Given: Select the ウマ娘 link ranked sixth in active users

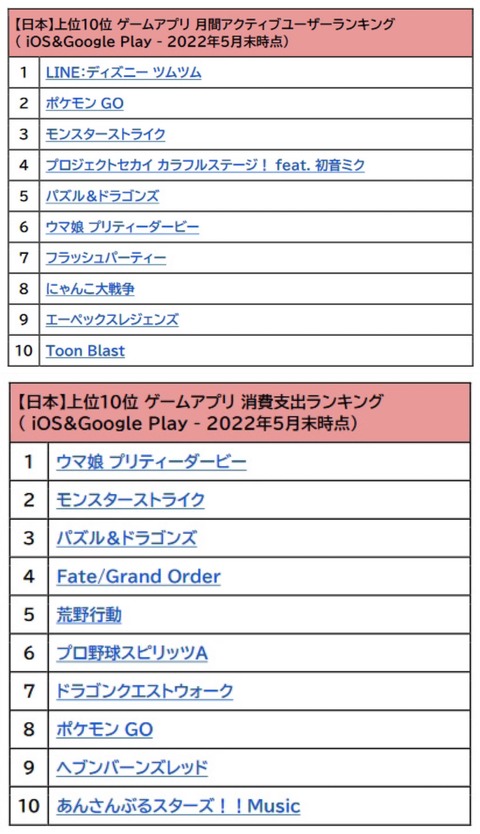Looking at the screenshot, I should click(x=122, y=227).
